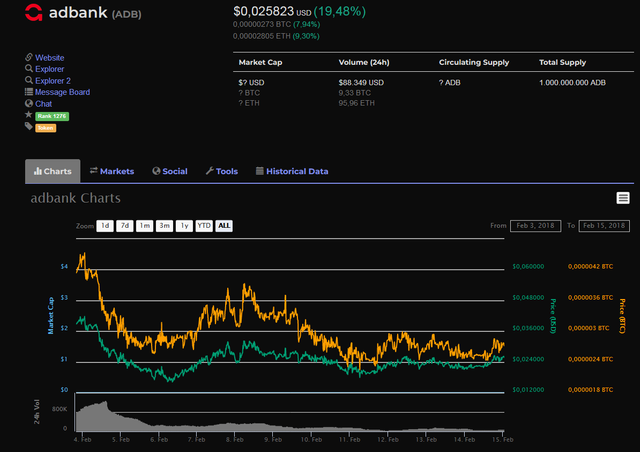Click the 0,00000273 BTC price line
This screenshot has width=640, height=452.
[276, 24]
